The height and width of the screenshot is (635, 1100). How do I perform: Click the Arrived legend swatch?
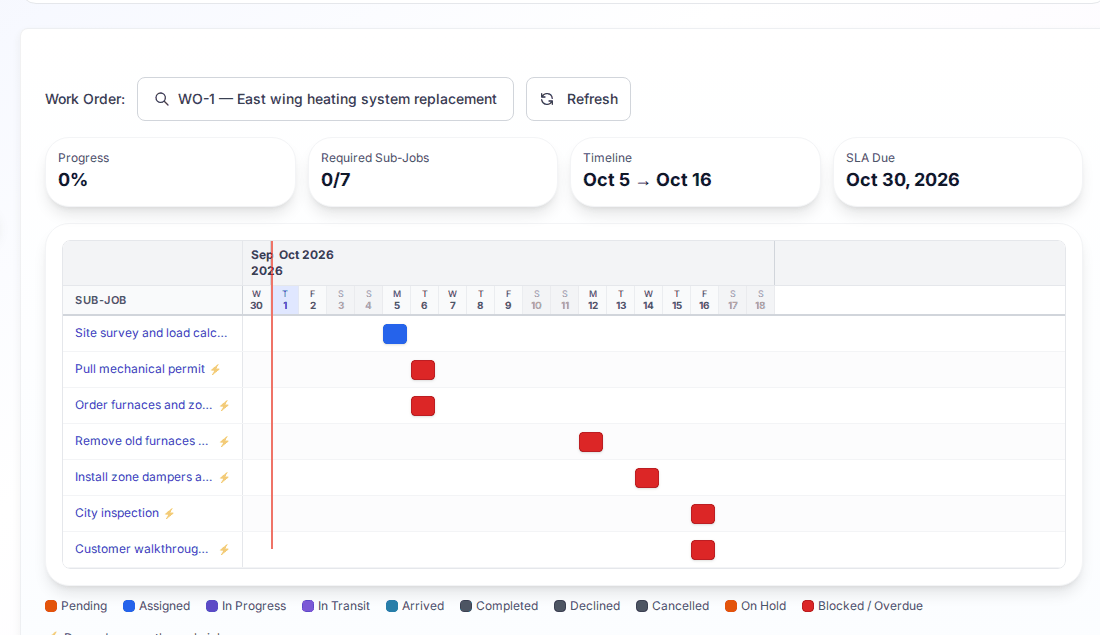pyautogui.click(x=391, y=606)
